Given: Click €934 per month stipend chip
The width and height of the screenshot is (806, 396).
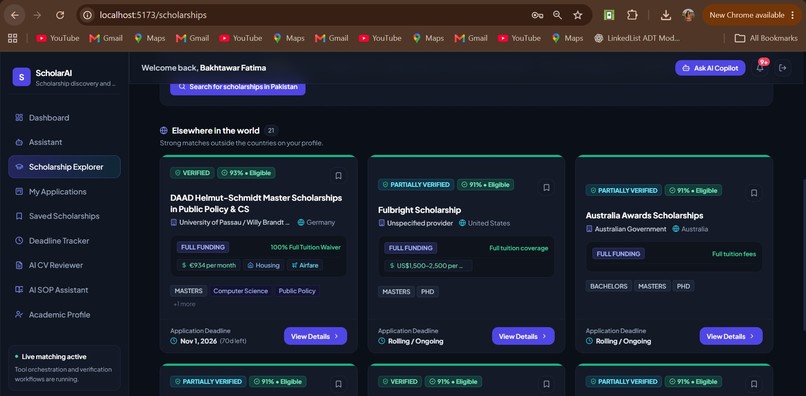Looking at the screenshot, I should click(209, 265).
